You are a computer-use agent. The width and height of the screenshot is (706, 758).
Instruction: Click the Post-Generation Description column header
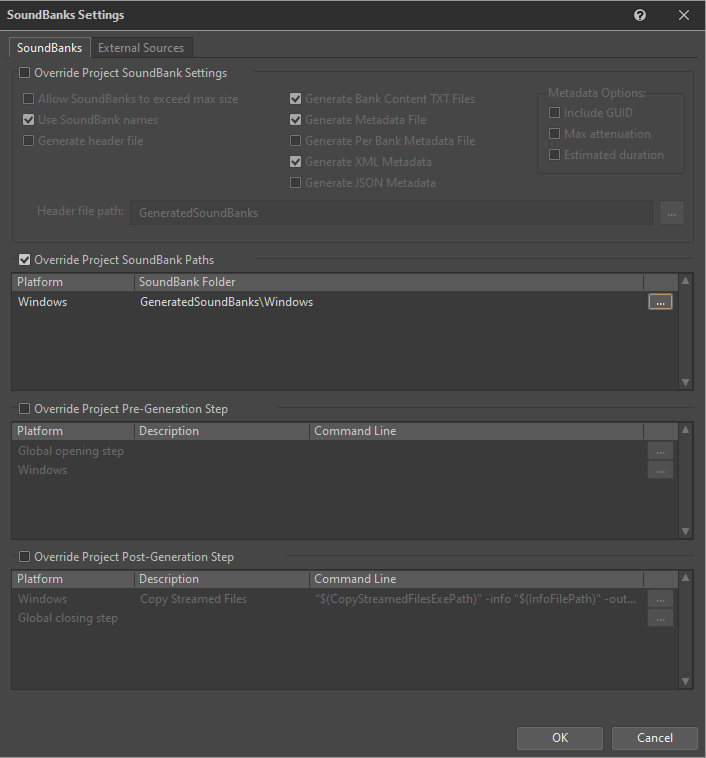(x=222, y=579)
